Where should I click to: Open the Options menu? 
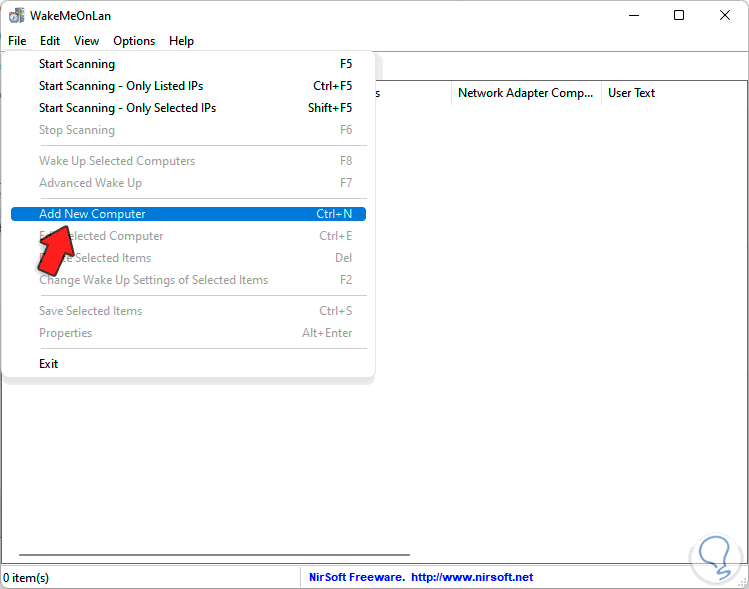tap(134, 41)
